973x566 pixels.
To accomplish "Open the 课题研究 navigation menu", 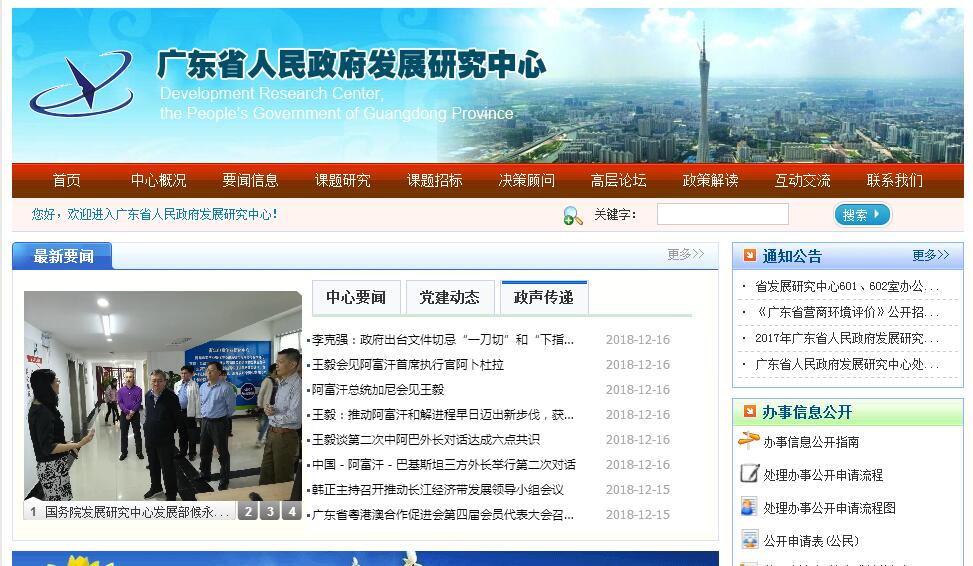I will click(343, 181).
